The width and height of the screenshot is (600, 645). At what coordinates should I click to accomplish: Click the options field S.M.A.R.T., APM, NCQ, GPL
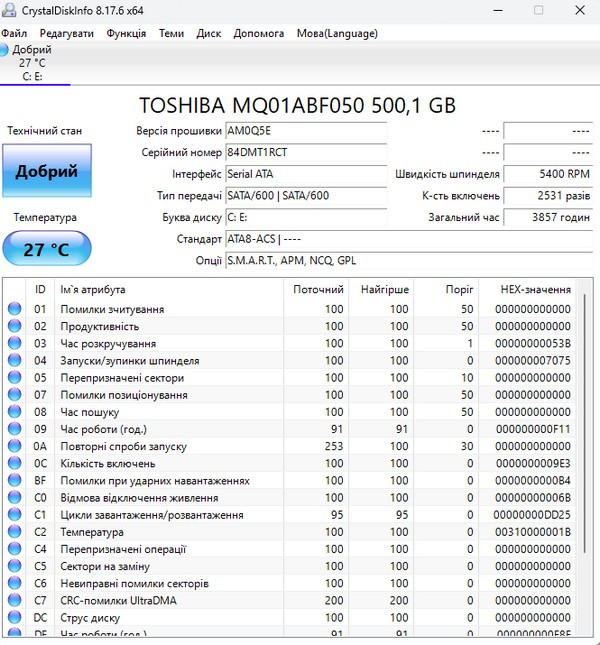(x=409, y=260)
